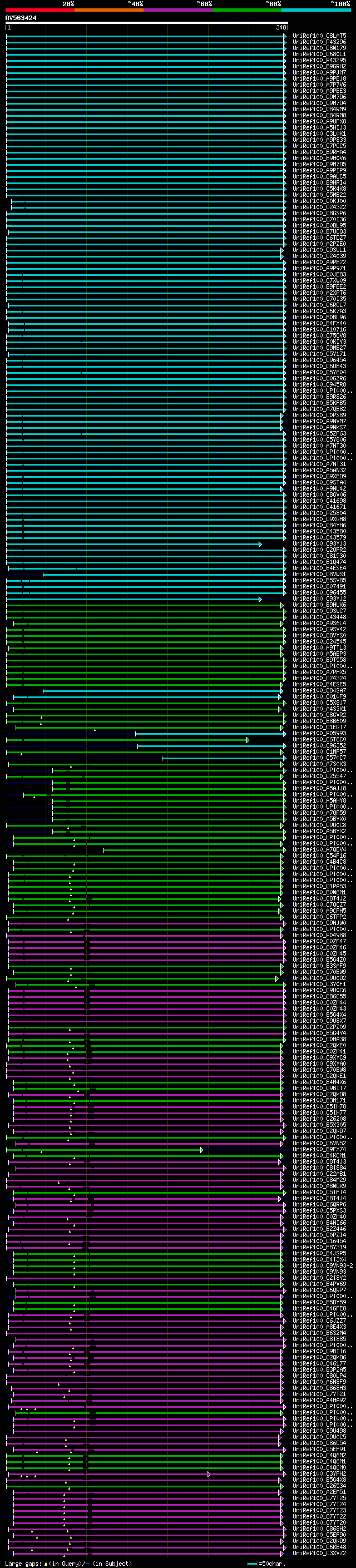Click hit label UniRef100_P43295
This screenshot has width=356, height=1568.
319,60
